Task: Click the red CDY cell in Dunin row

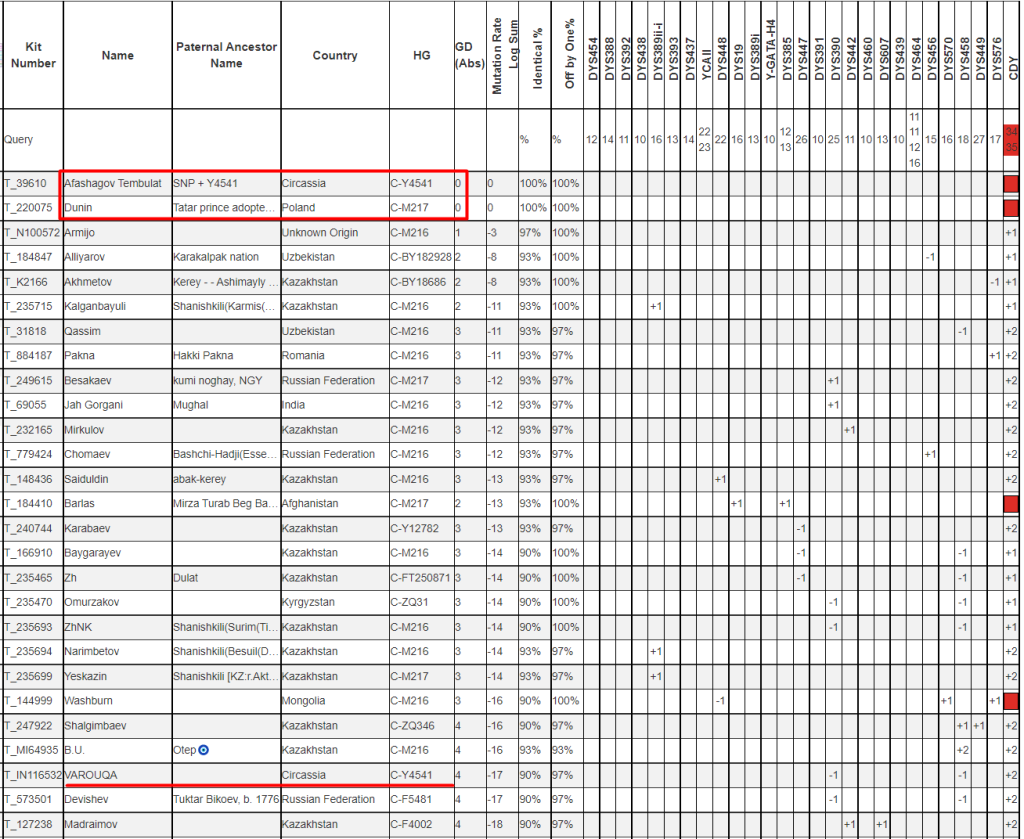Action: point(1010,208)
